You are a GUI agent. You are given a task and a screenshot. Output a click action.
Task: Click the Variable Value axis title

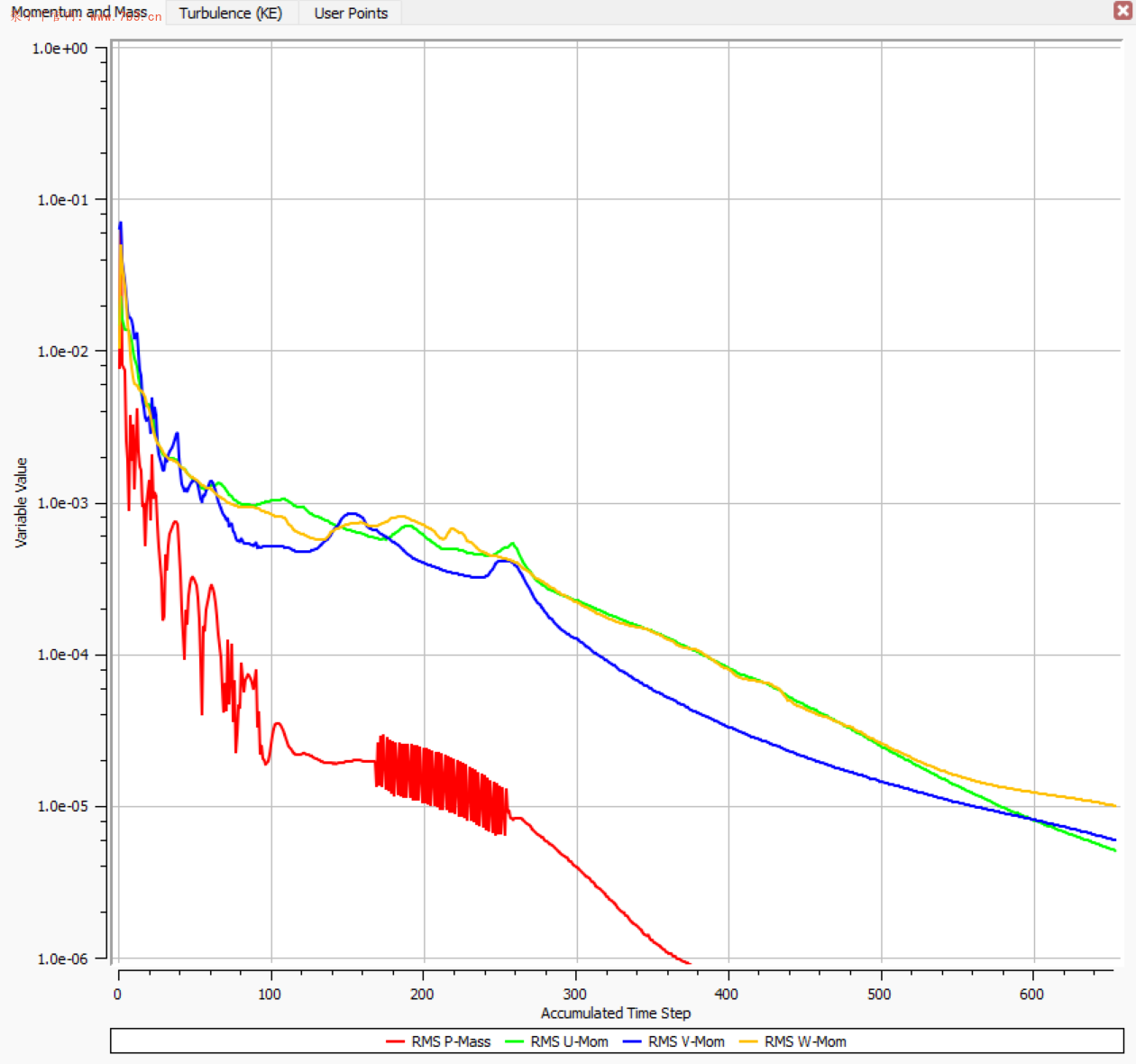pos(22,502)
